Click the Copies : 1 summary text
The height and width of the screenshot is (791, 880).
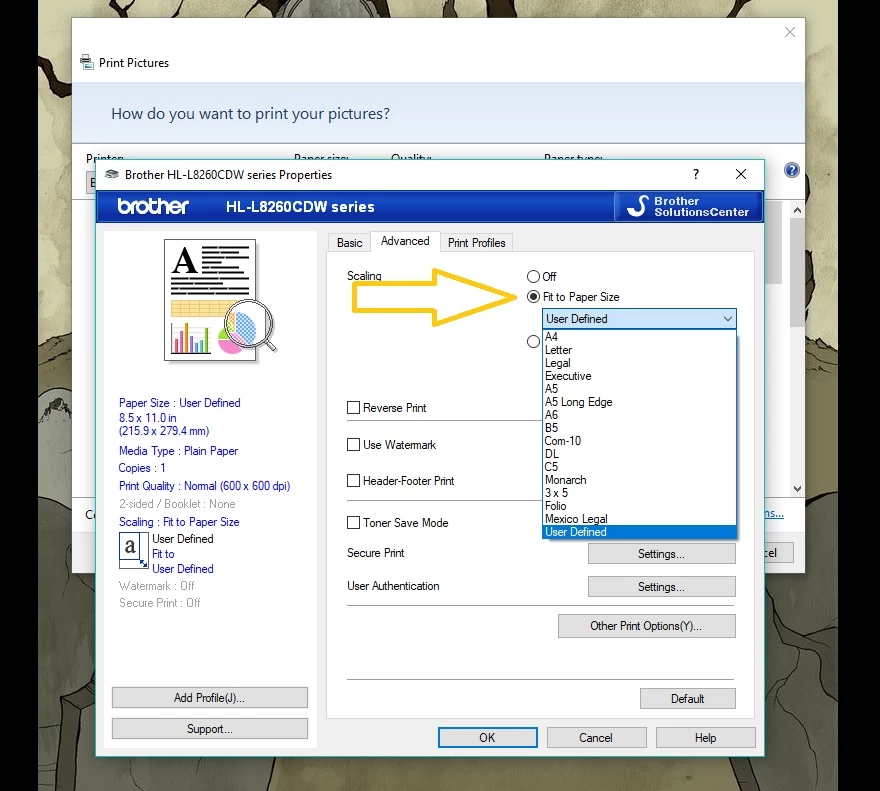pyautogui.click(x=142, y=468)
